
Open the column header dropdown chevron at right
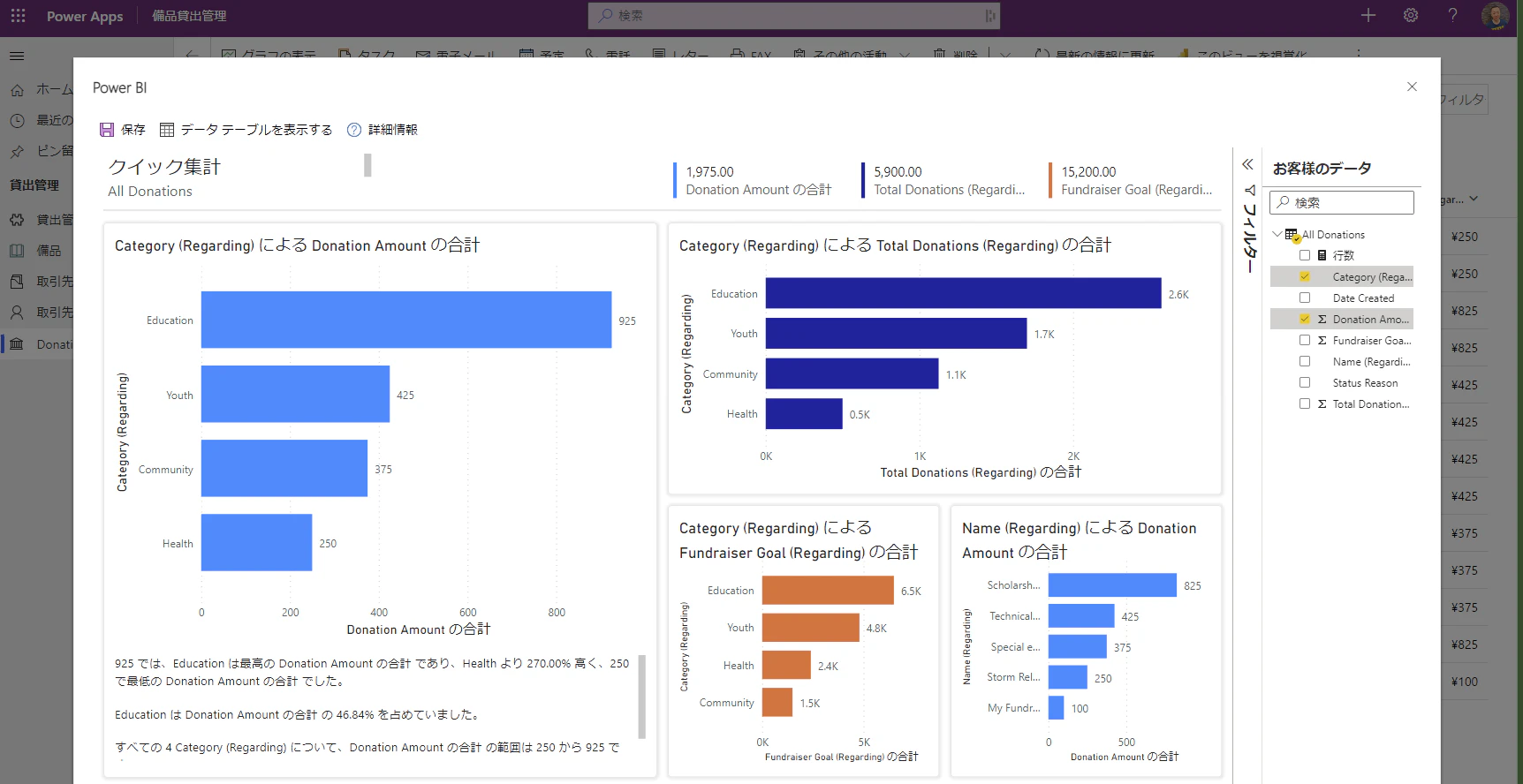point(1474,200)
